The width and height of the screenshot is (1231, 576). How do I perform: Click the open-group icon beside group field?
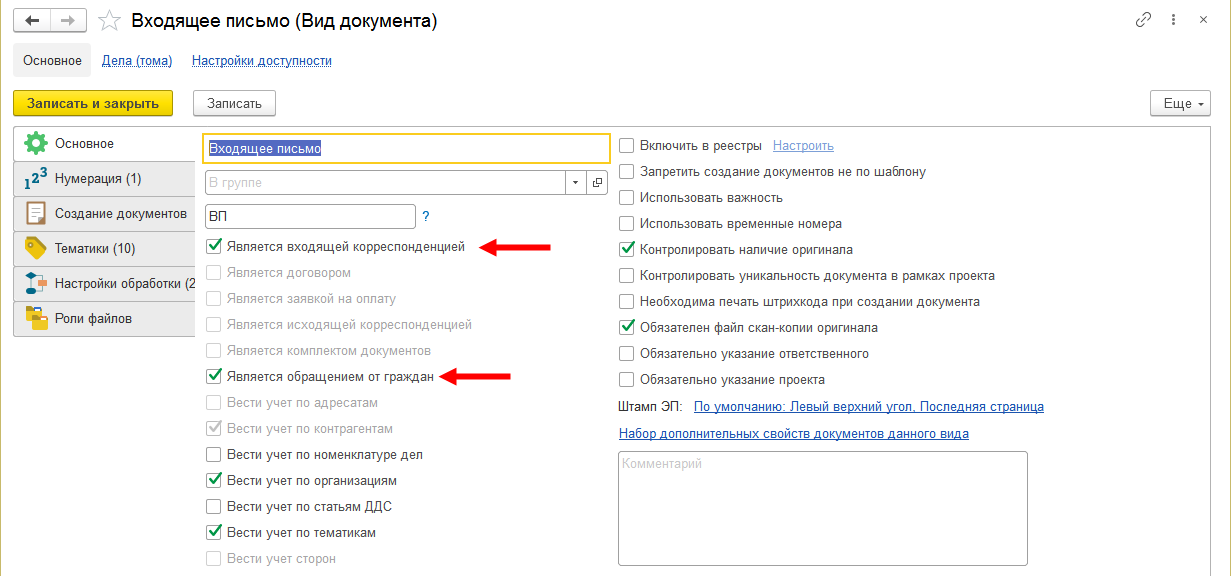tap(597, 183)
